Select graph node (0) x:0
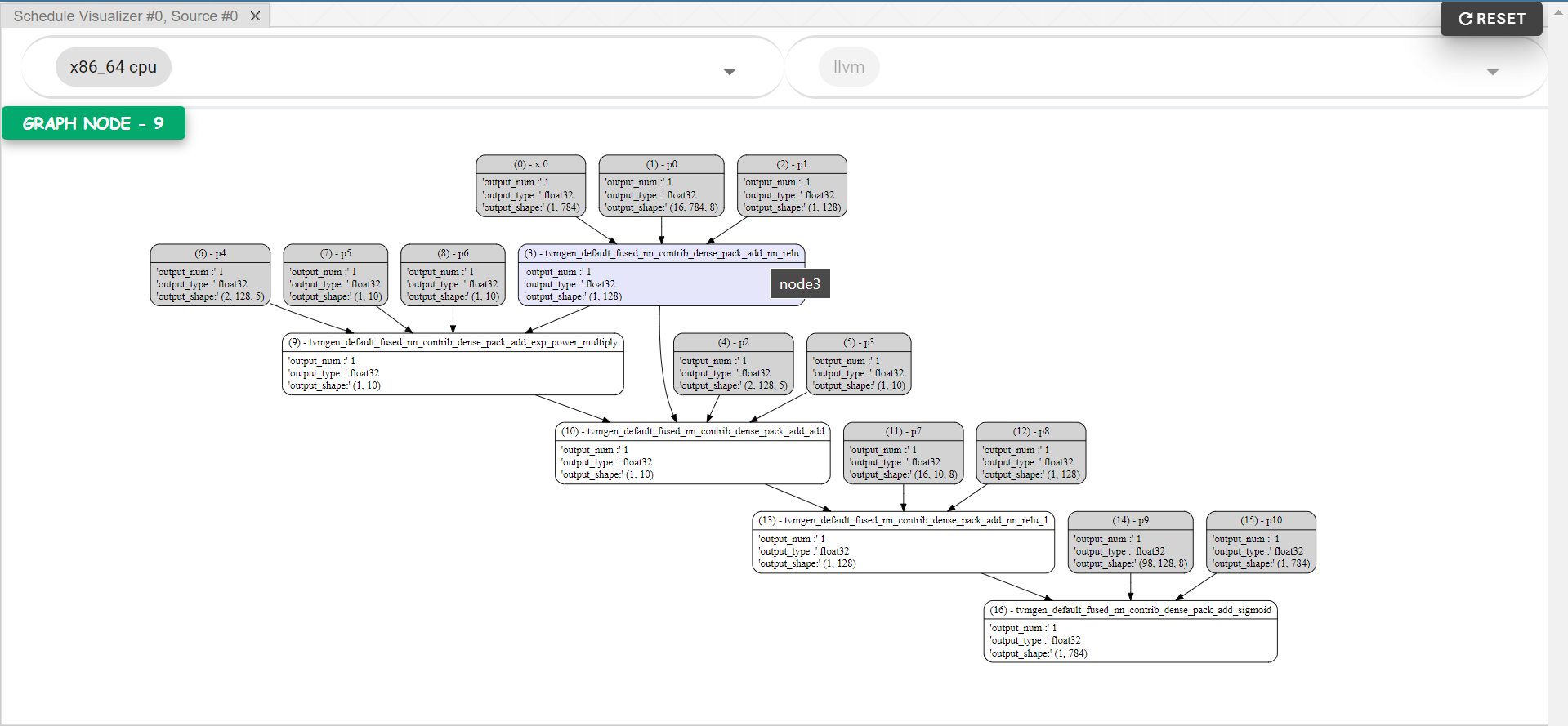This screenshot has width=1568, height=726. (530, 186)
